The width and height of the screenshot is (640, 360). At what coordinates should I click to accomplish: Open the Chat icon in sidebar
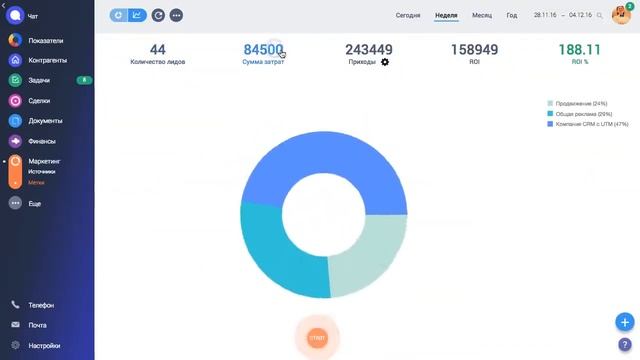[x=15, y=16]
